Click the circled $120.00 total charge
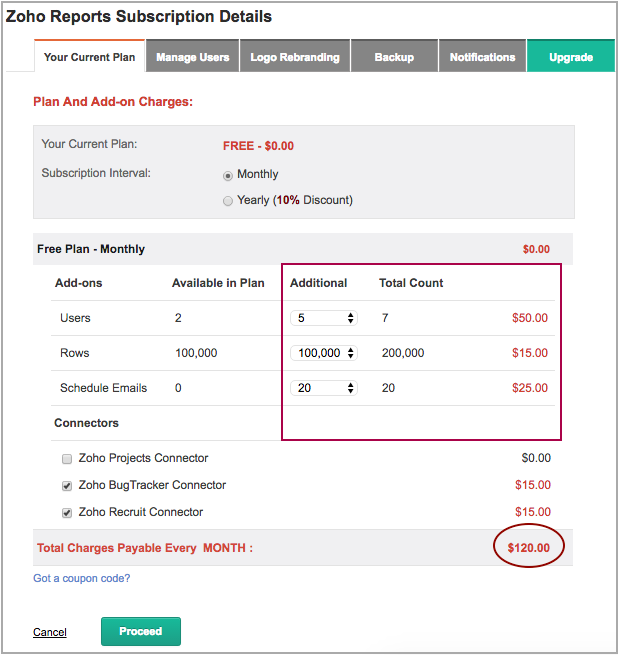Image resolution: width=618 pixels, height=655 pixels. (x=529, y=548)
